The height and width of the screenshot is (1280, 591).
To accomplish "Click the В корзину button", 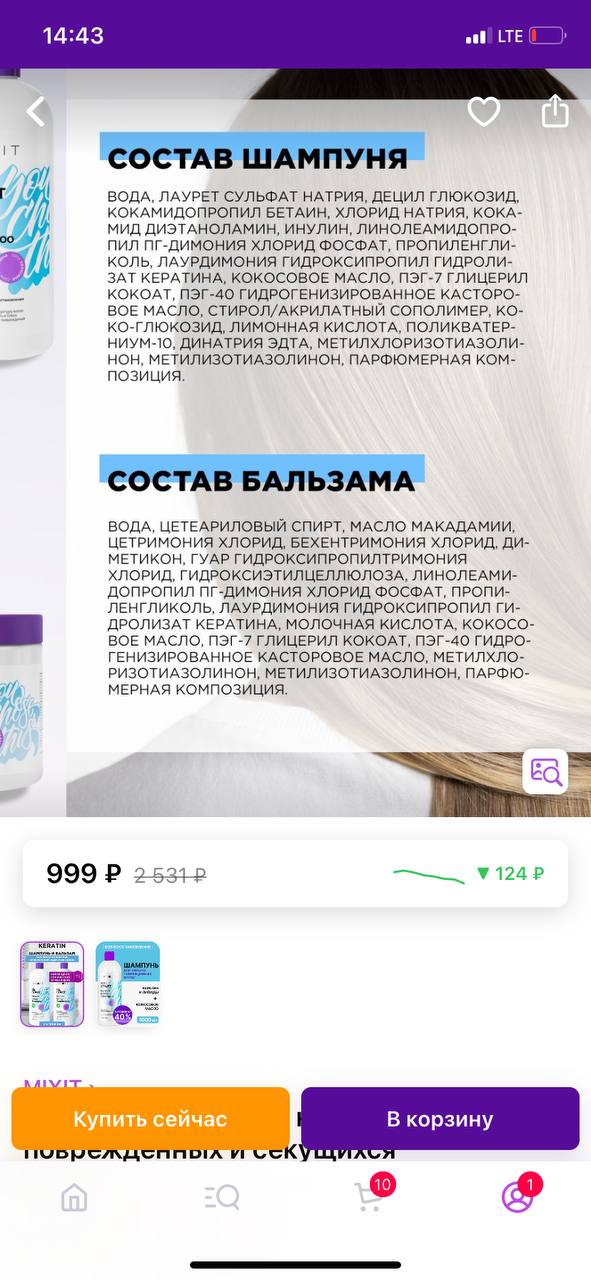I will pos(440,1119).
